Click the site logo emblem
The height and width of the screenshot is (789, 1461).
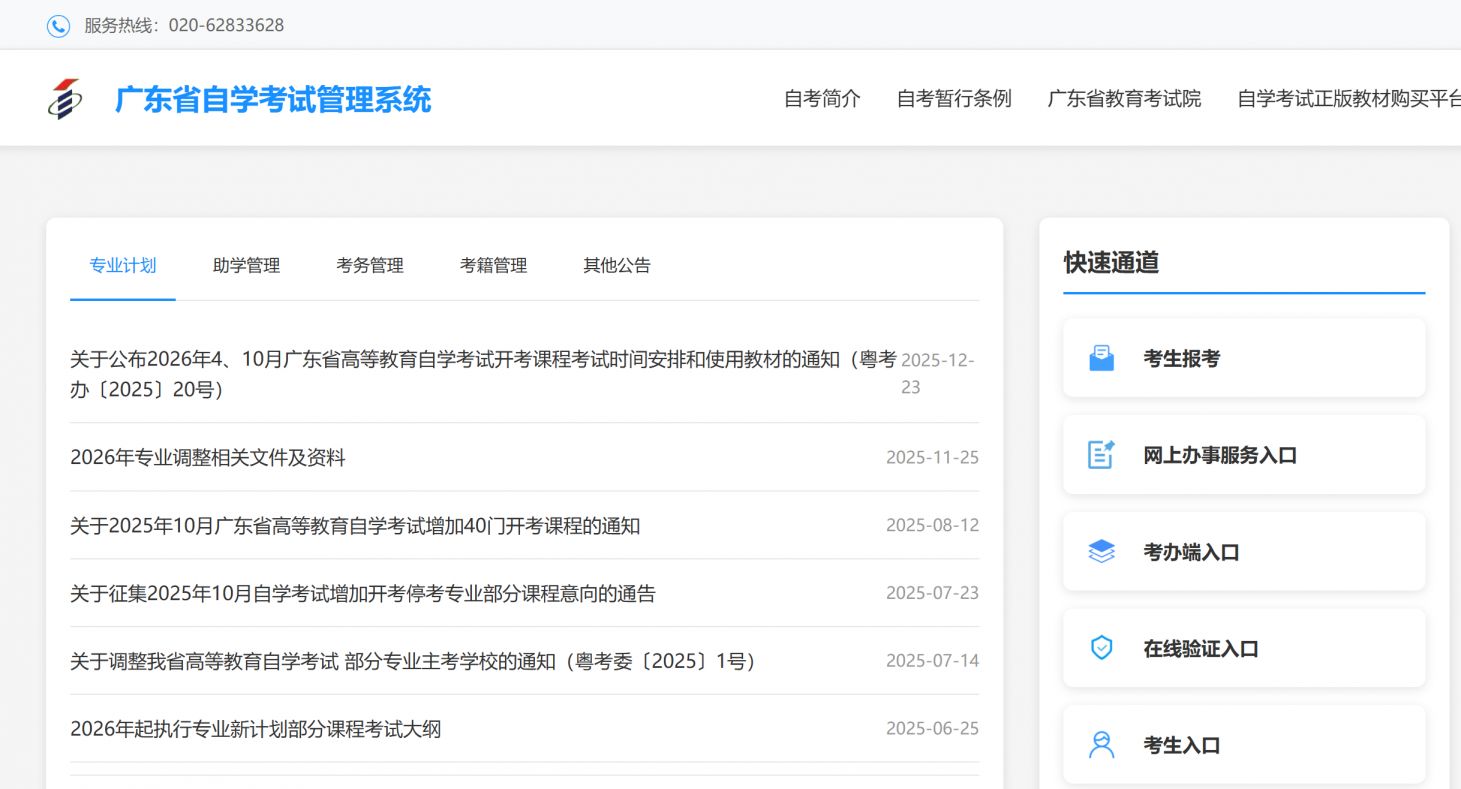pyautogui.click(x=65, y=99)
